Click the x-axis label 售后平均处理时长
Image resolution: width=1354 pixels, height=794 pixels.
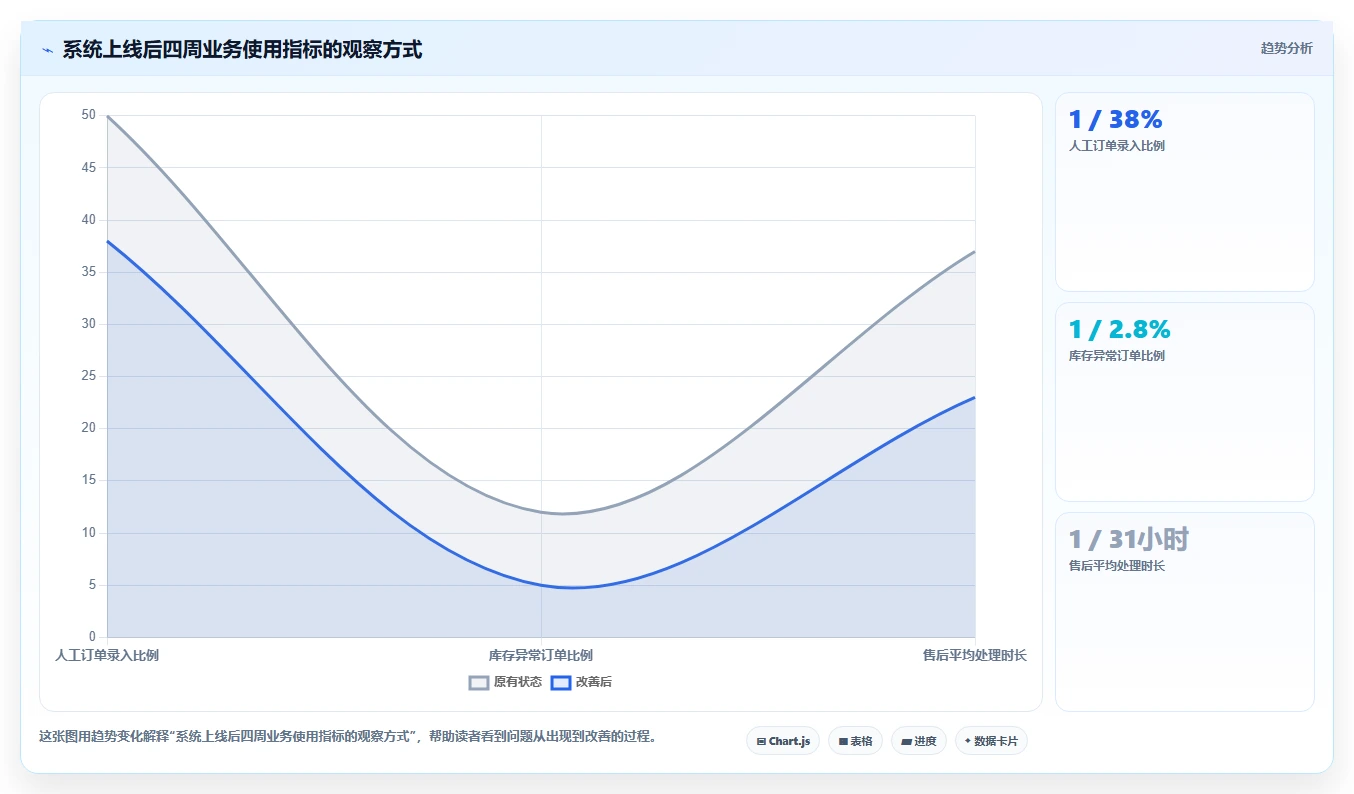[975, 656]
